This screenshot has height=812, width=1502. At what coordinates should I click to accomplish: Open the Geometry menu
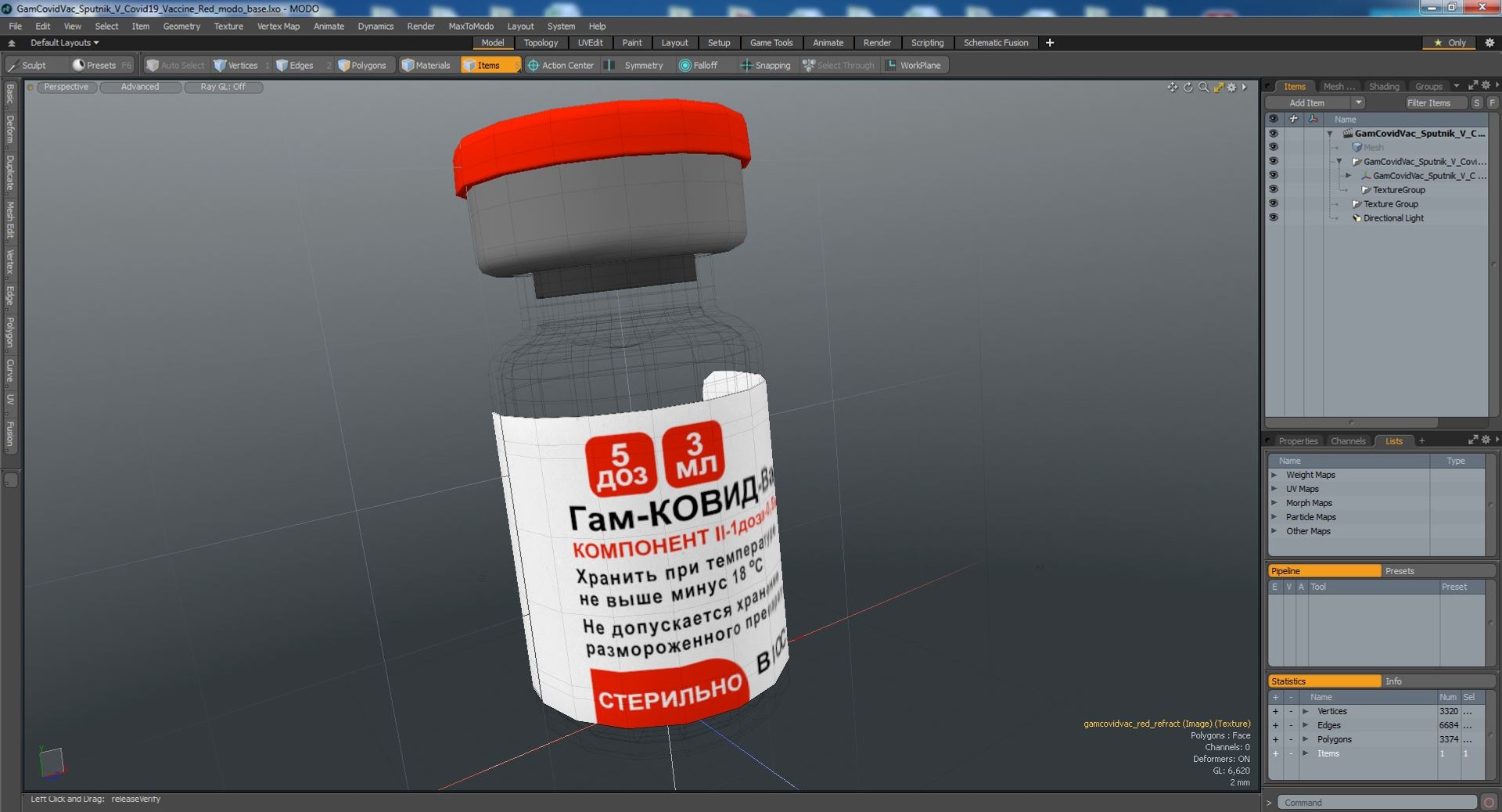pos(181,26)
